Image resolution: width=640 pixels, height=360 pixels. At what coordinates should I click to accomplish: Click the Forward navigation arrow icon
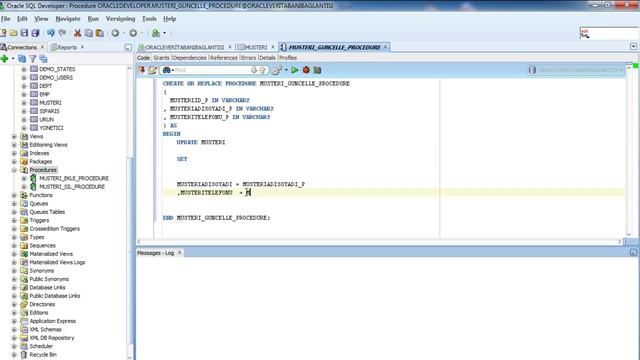tap(133, 33)
